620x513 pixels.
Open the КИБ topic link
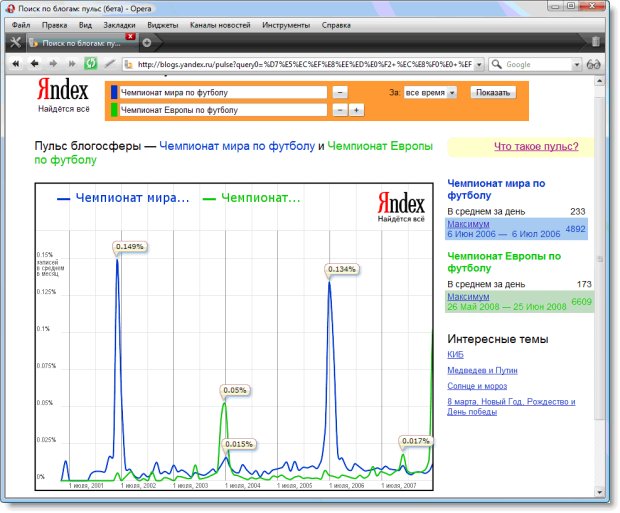point(455,354)
